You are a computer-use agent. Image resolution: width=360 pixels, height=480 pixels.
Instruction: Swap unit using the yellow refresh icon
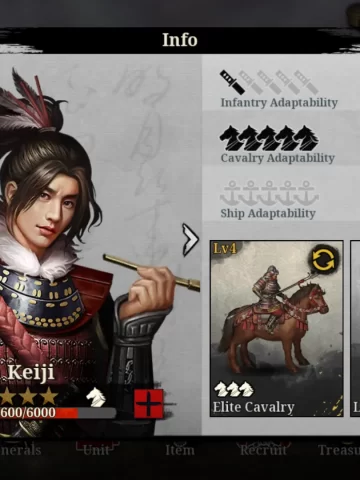coord(323,260)
